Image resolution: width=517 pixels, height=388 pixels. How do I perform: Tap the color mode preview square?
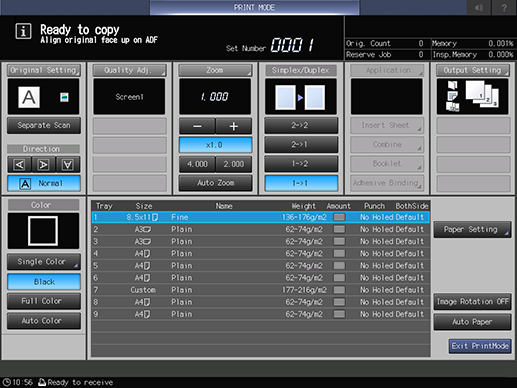(x=43, y=231)
